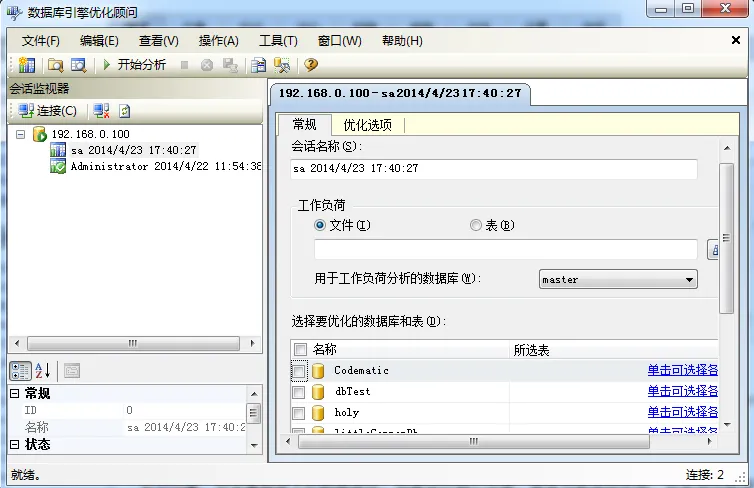This screenshot has height=488, width=754.
Task: Select the Administrator 2014/4/22 session
Action: click(x=165, y=166)
